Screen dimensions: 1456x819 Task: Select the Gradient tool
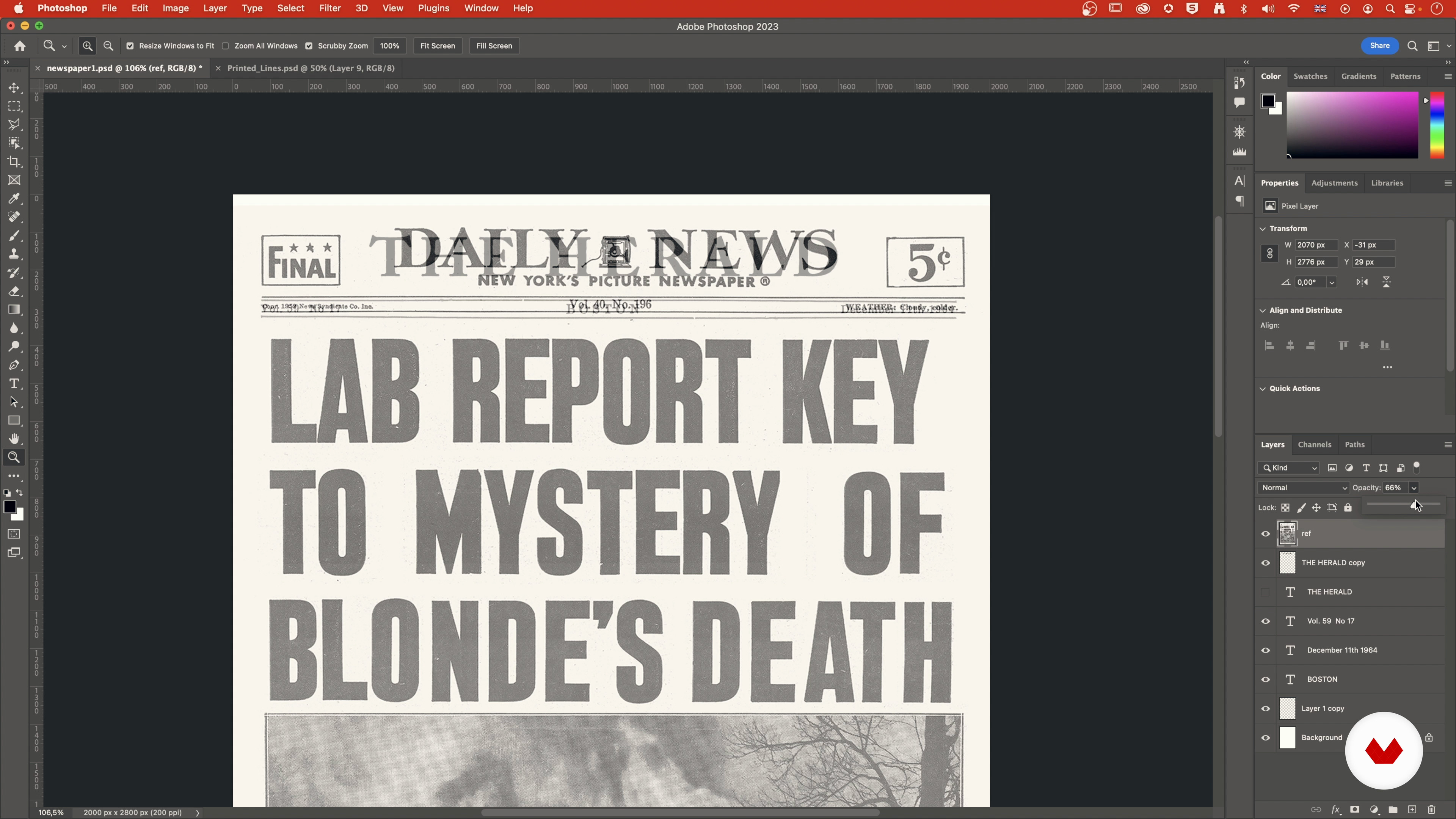[x=14, y=310]
